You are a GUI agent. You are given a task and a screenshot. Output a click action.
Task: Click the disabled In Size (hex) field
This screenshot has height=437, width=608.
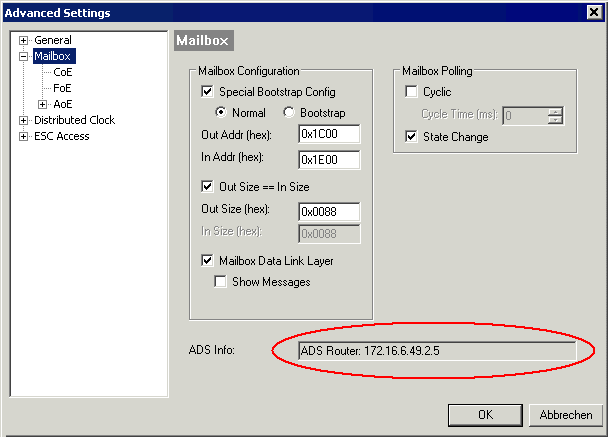click(x=329, y=234)
